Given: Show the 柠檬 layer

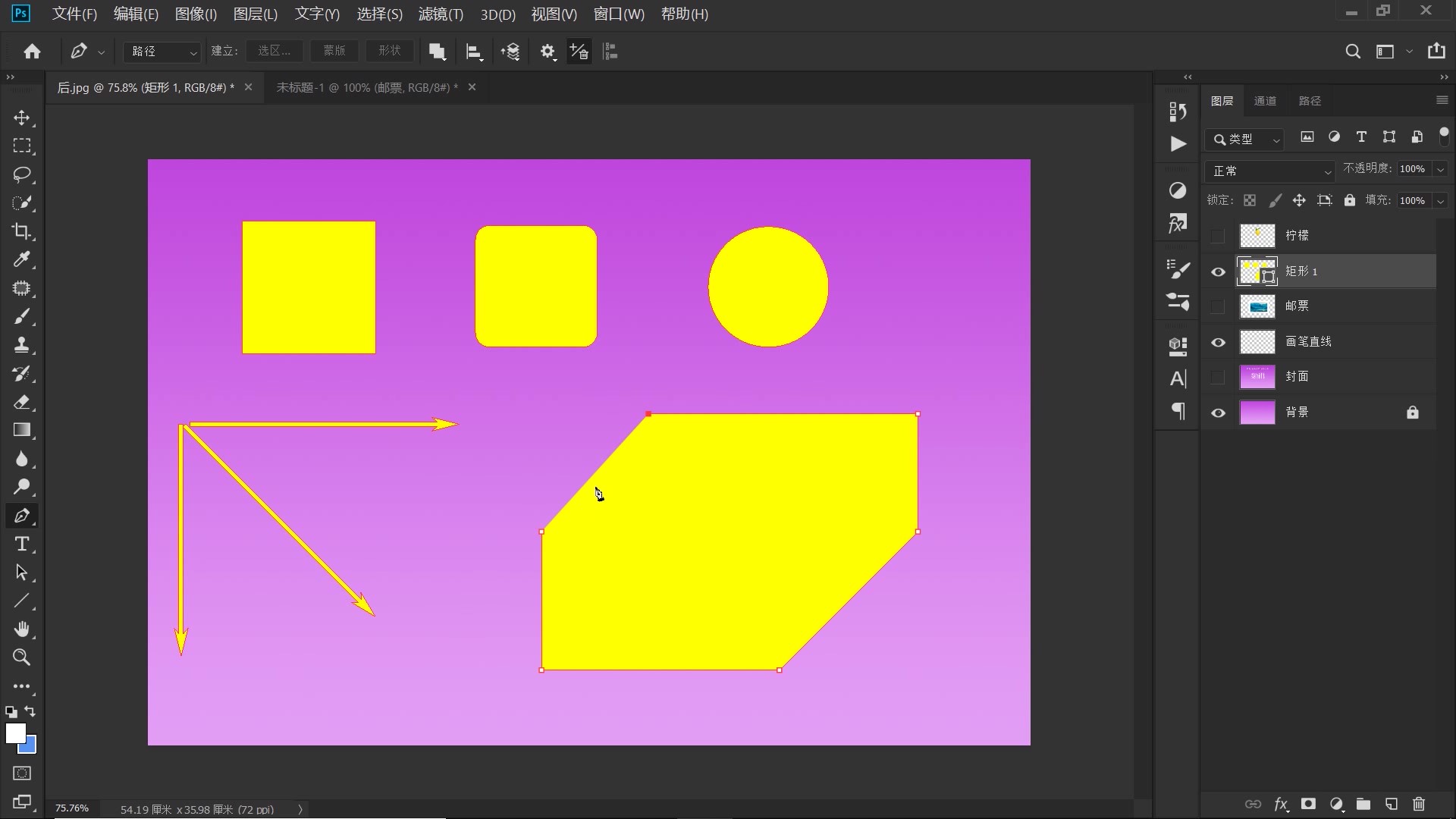Looking at the screenshot, I should coord(1218,236).
